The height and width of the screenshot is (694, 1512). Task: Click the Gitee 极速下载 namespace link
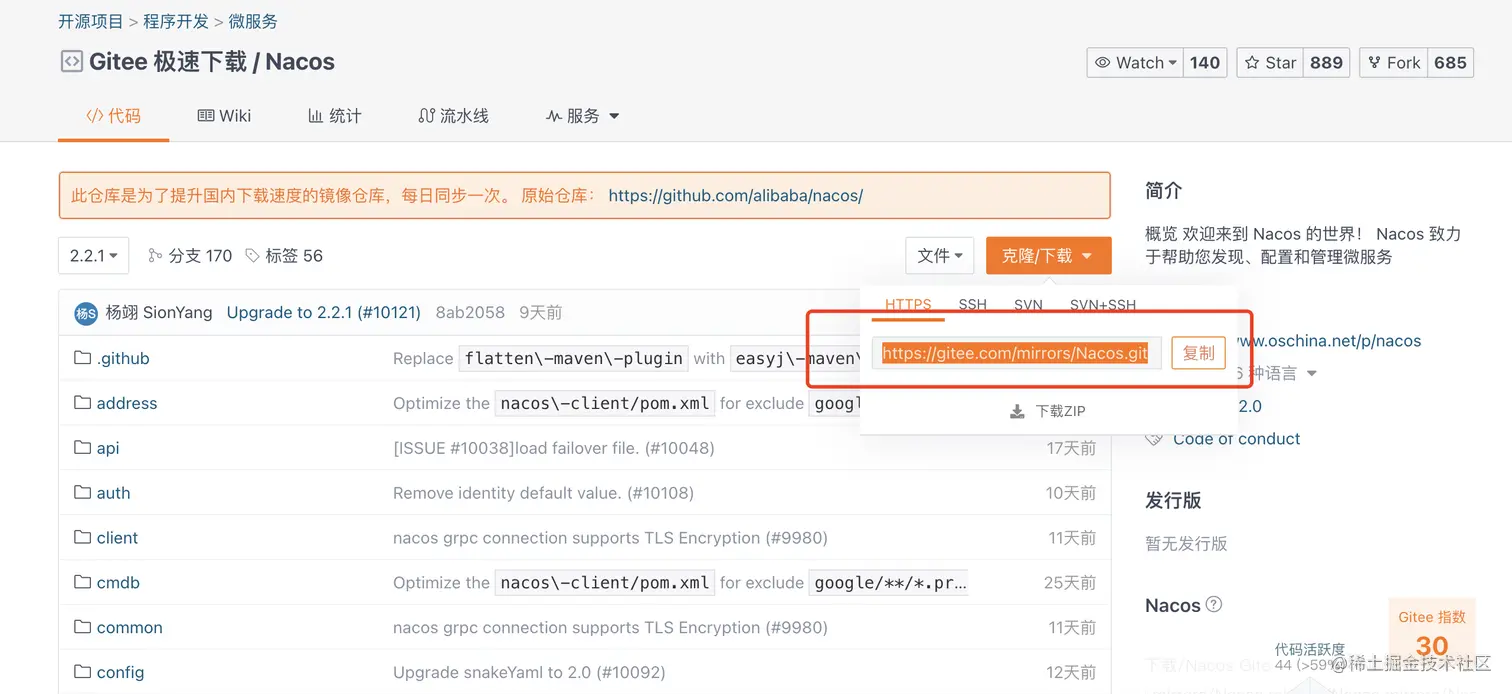tap(168, 62)
